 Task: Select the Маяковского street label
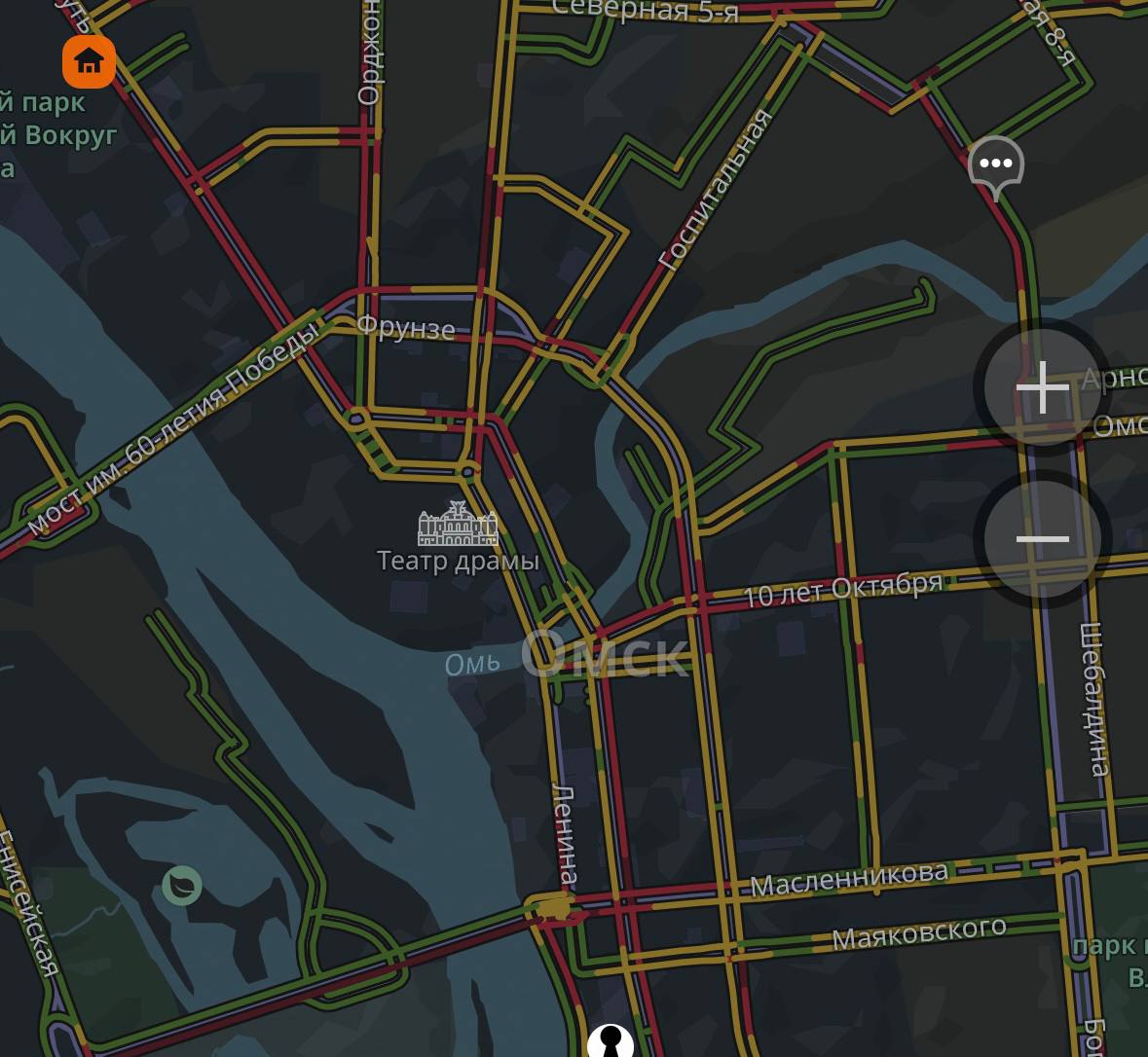point(919,931)
